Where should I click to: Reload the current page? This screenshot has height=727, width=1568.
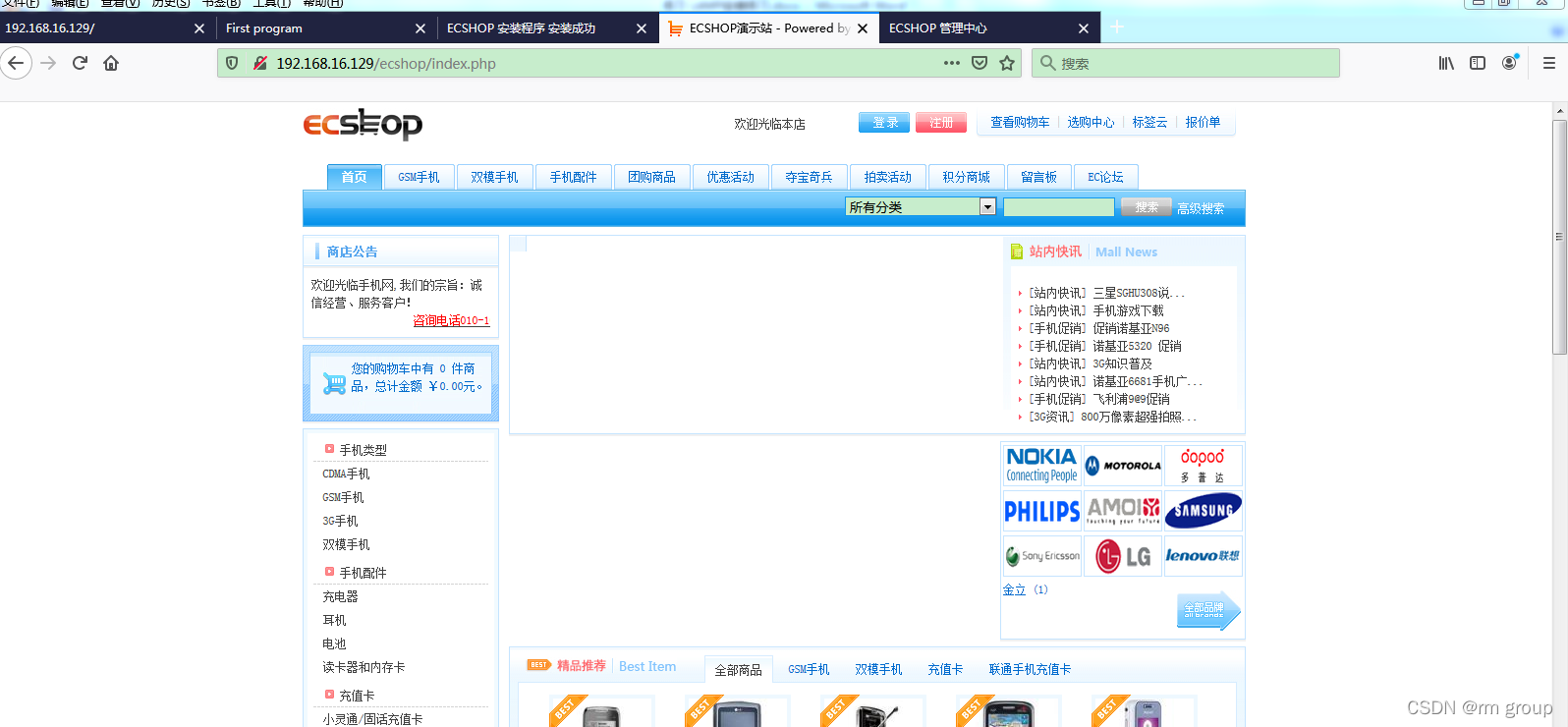pos(80,63)
